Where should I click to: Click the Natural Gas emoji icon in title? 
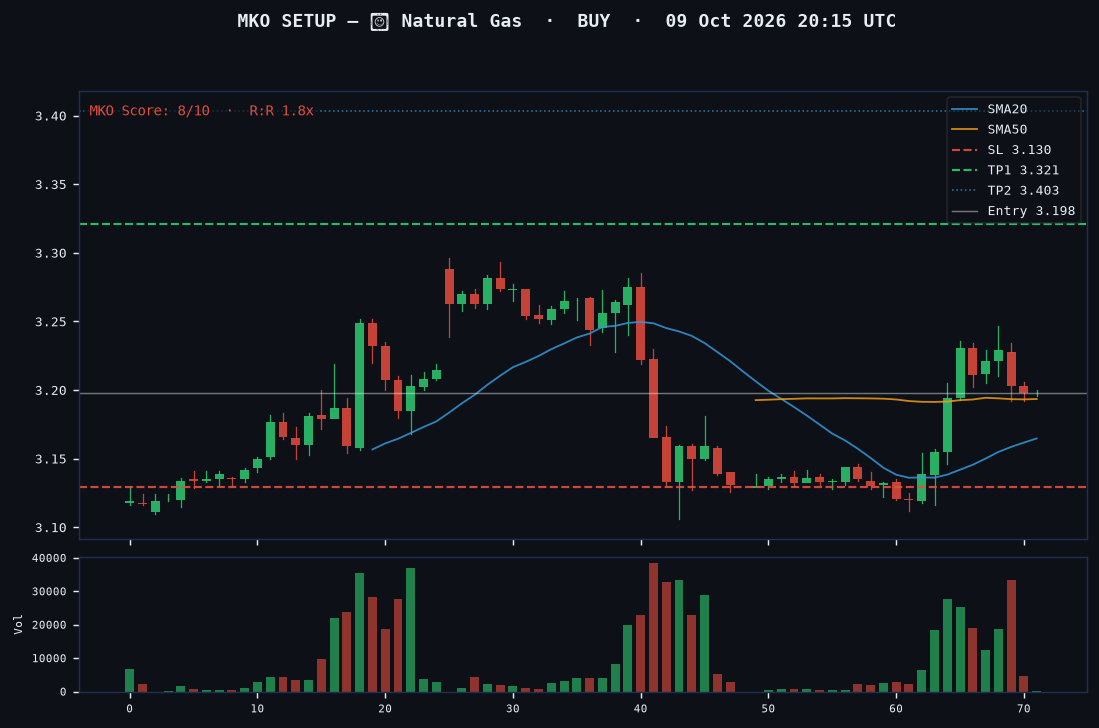[379, 22]
